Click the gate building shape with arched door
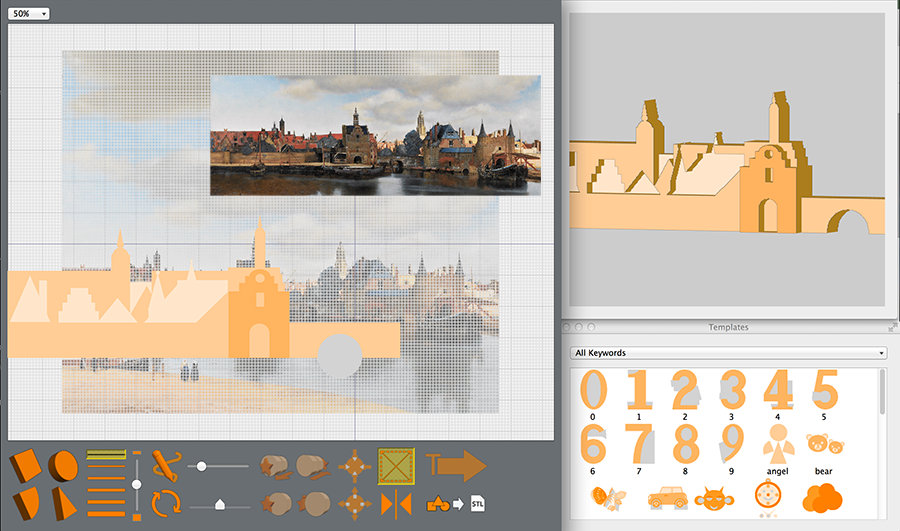Image resolution: width=900 pixels, height=531 pixels. 259,314
